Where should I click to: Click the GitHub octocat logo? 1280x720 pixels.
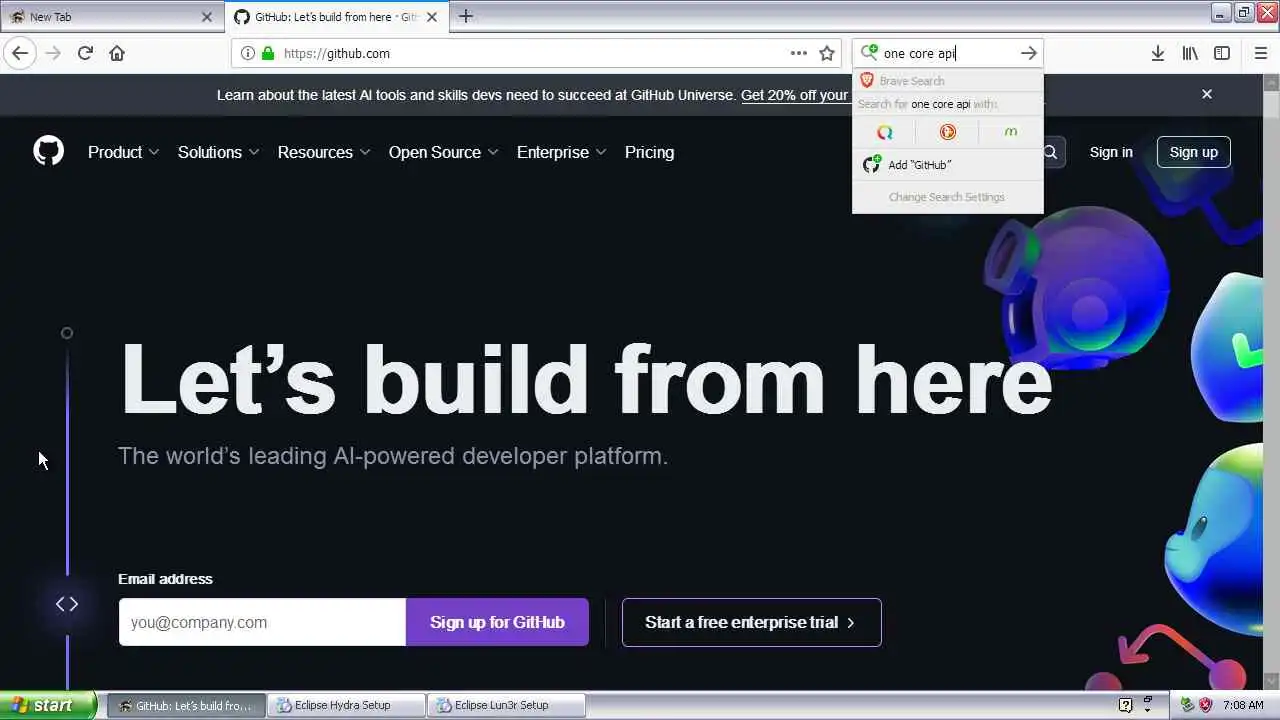pyautogui.click(x=48, y=151)
